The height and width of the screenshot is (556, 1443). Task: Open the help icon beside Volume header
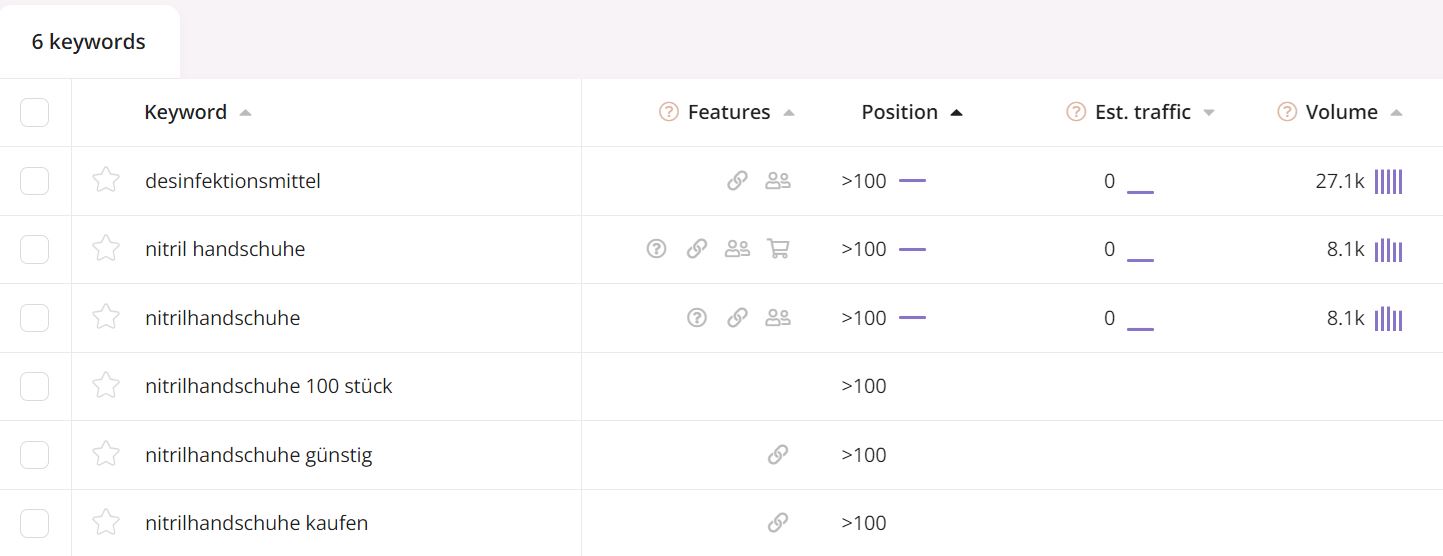(1287, 112)
